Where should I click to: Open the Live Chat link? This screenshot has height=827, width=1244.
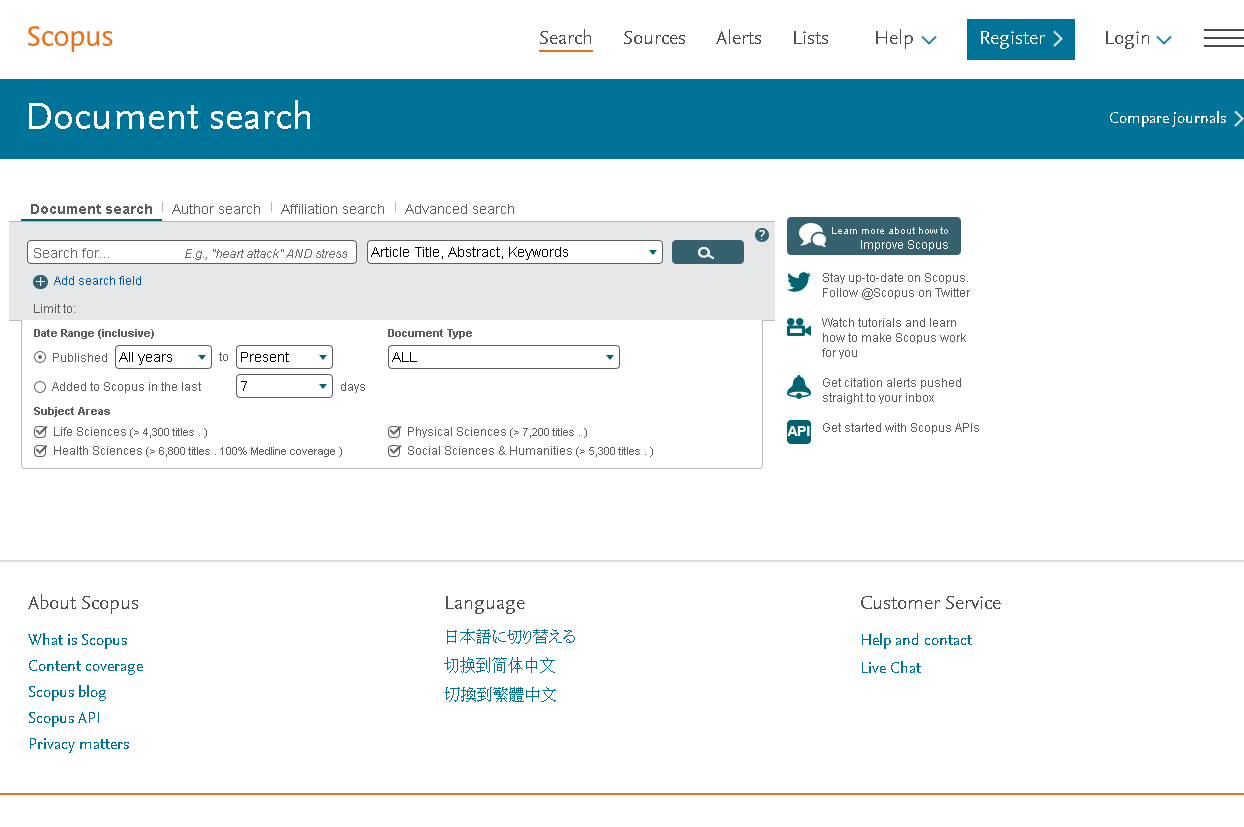pyautogui.click(x=891, y=668)
